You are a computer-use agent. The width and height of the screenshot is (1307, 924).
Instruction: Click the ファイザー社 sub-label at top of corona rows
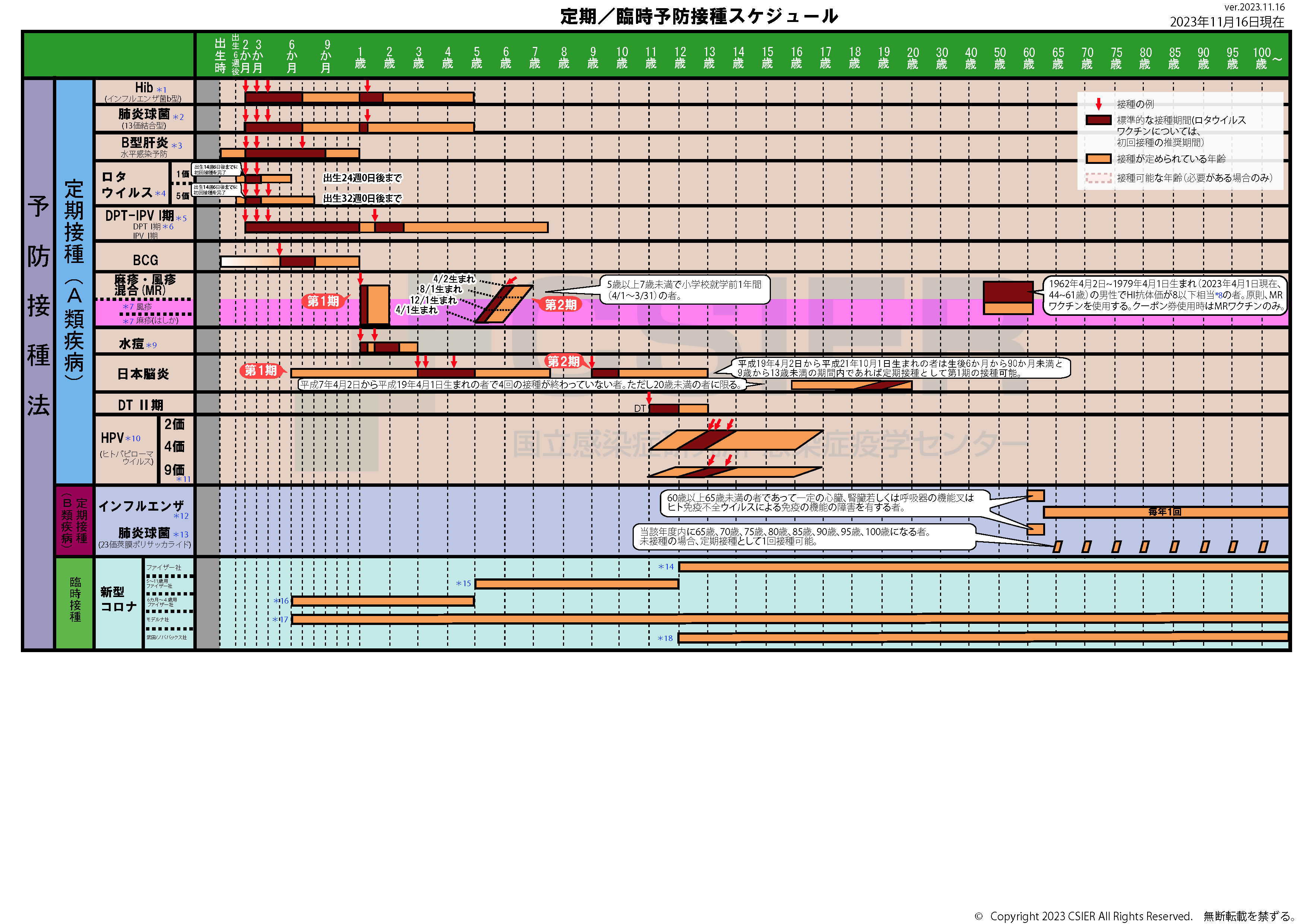click(x=163, y=567)
